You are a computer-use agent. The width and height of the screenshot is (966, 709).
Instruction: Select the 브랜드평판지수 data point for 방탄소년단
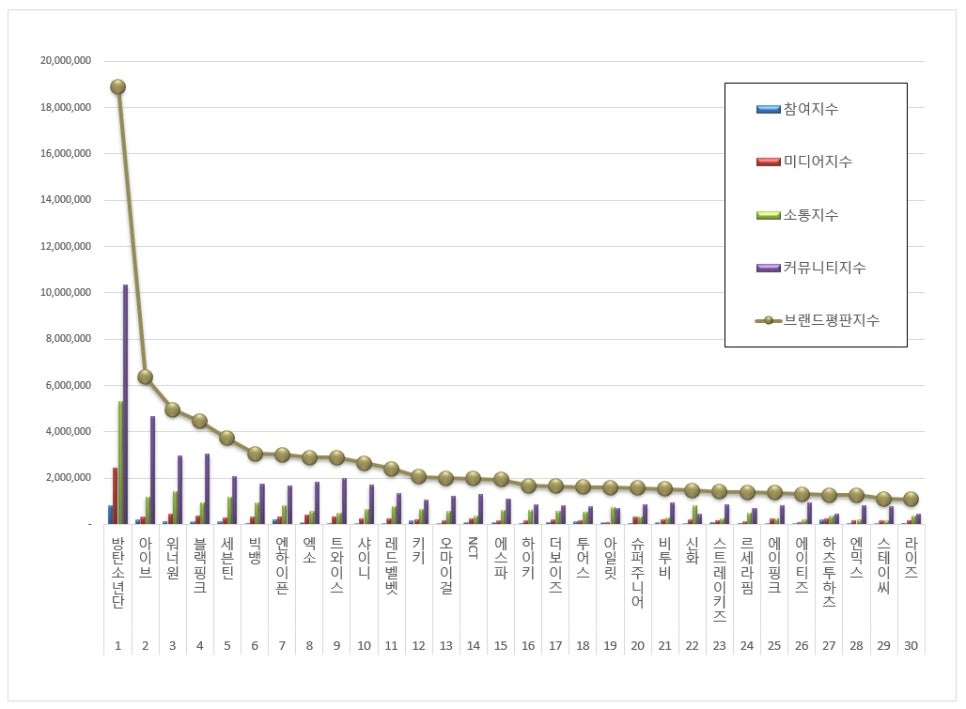pos(118,87)
